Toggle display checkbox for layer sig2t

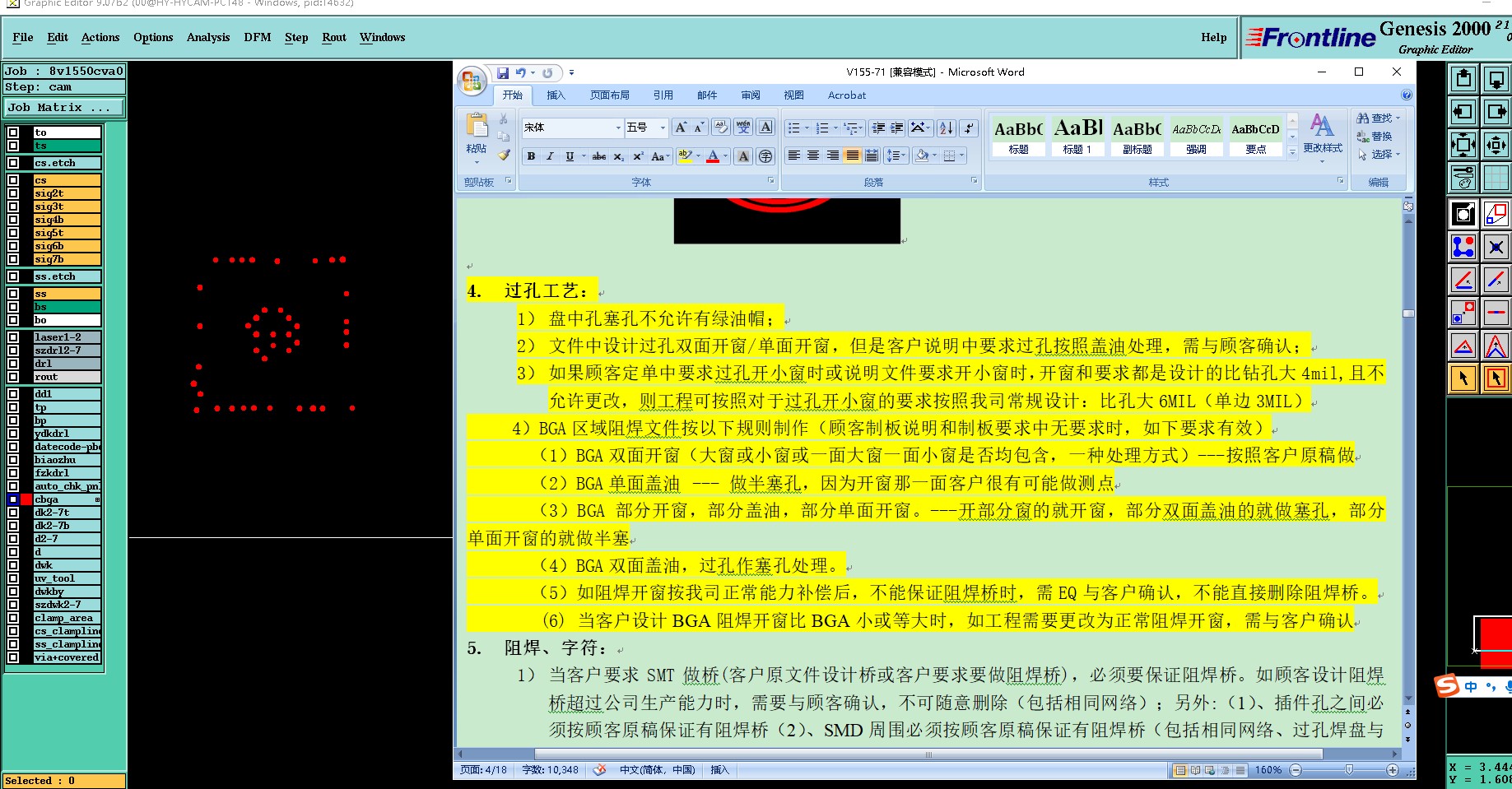(x=13, y=193)
